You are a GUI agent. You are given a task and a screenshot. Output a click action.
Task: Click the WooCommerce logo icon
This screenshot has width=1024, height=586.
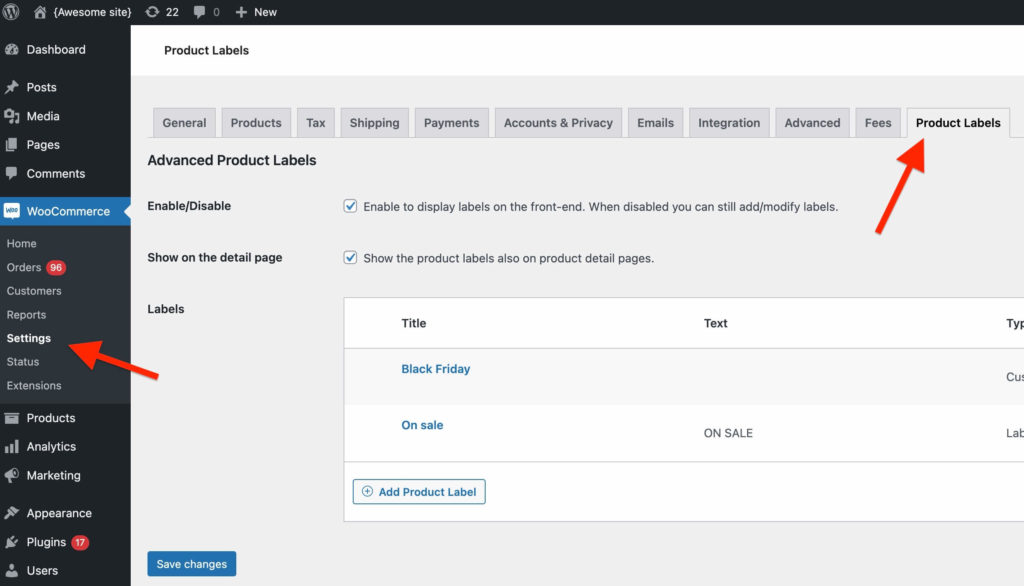tap(12, 211)
